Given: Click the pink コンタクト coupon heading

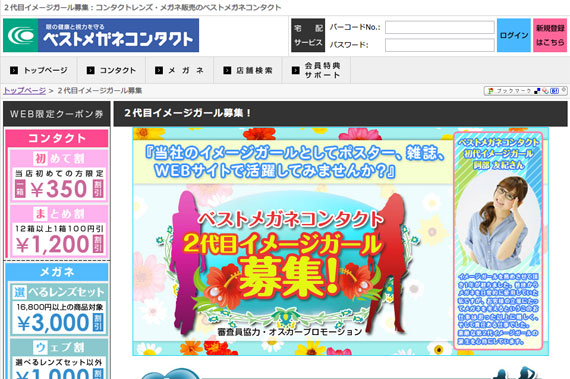Looking at the screenshot, I should [57, 138].
